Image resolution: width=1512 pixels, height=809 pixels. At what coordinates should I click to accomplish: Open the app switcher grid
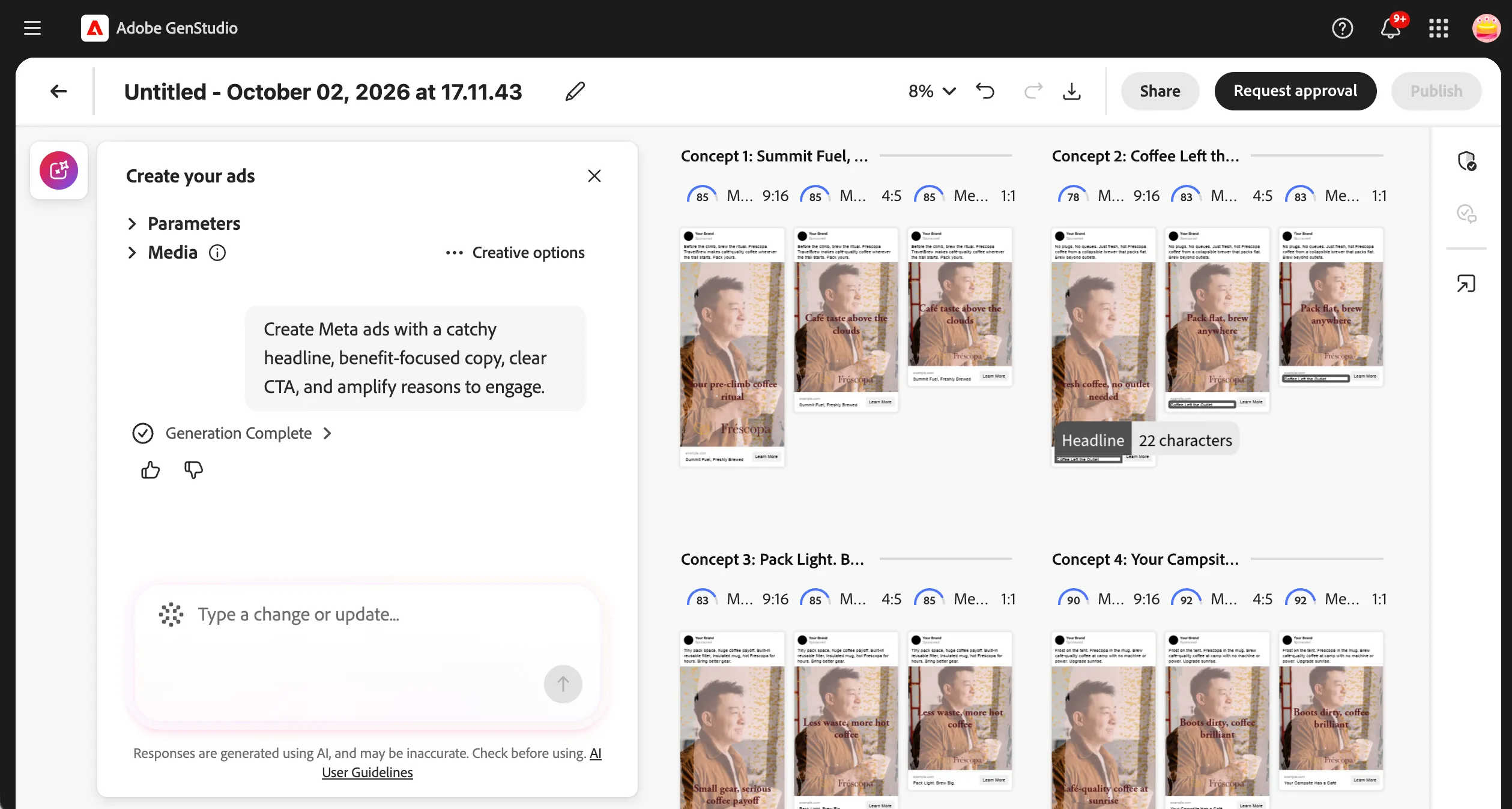[1438, 28]
